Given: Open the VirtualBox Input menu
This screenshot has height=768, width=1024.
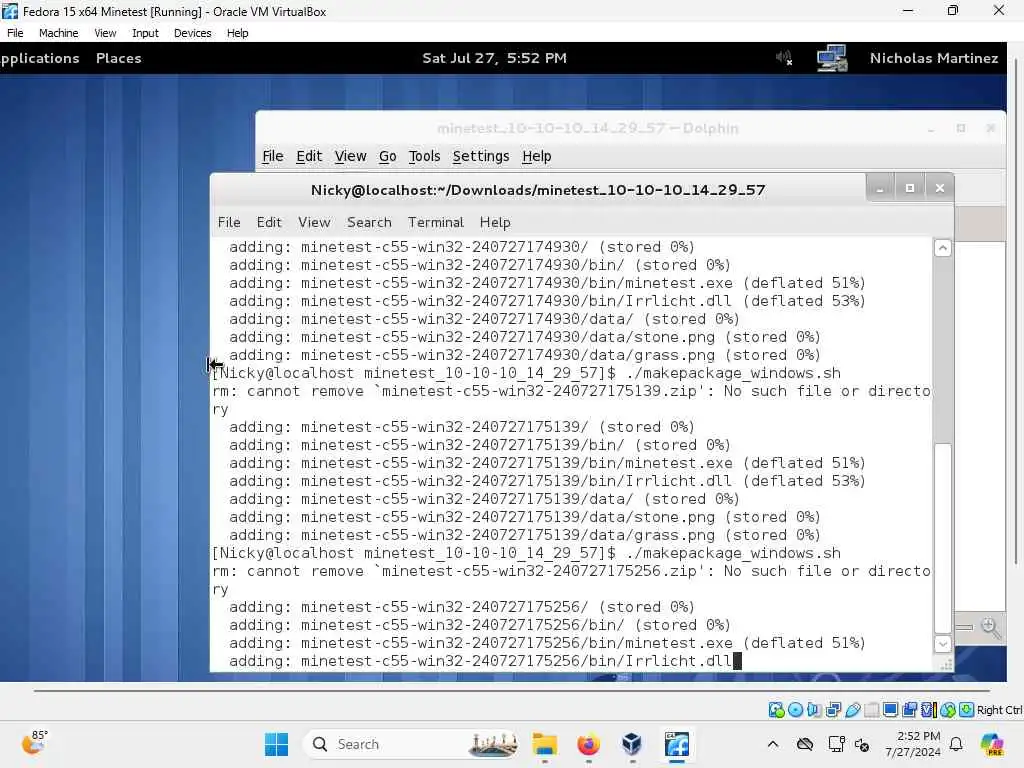Looking at the screenshot, I should (x=145, y=33).
